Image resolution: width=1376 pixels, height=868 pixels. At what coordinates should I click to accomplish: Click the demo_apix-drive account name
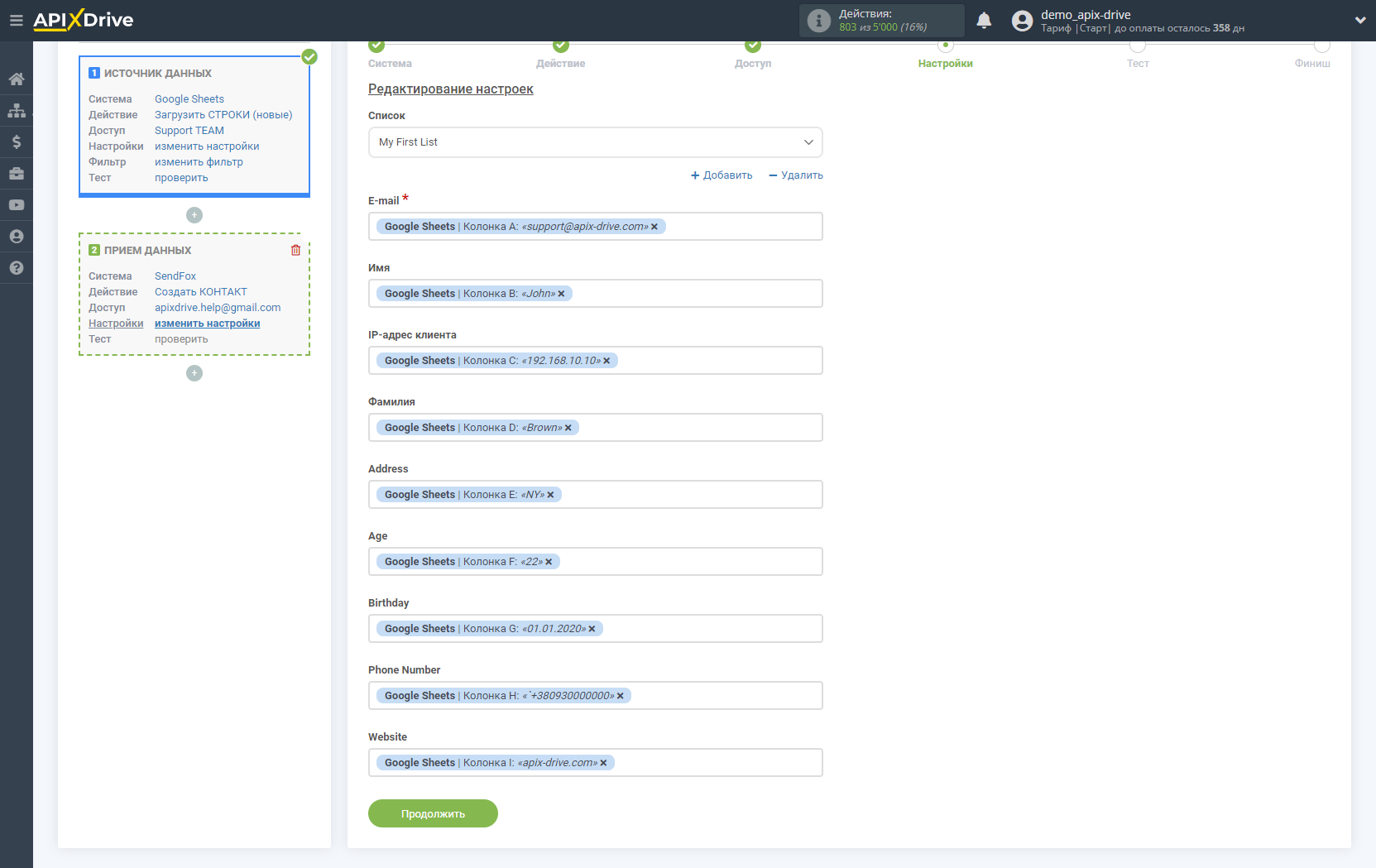point(1086,15)
